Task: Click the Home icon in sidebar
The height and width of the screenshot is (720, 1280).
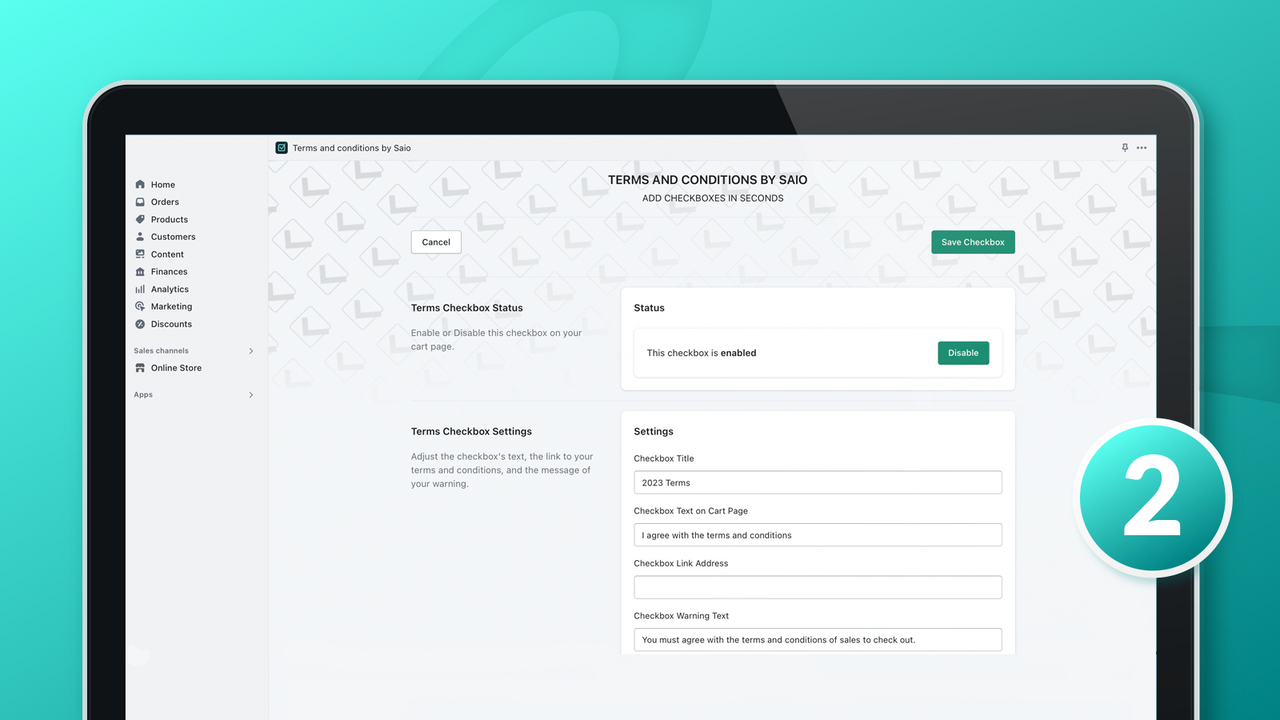Action: [140, 185]
